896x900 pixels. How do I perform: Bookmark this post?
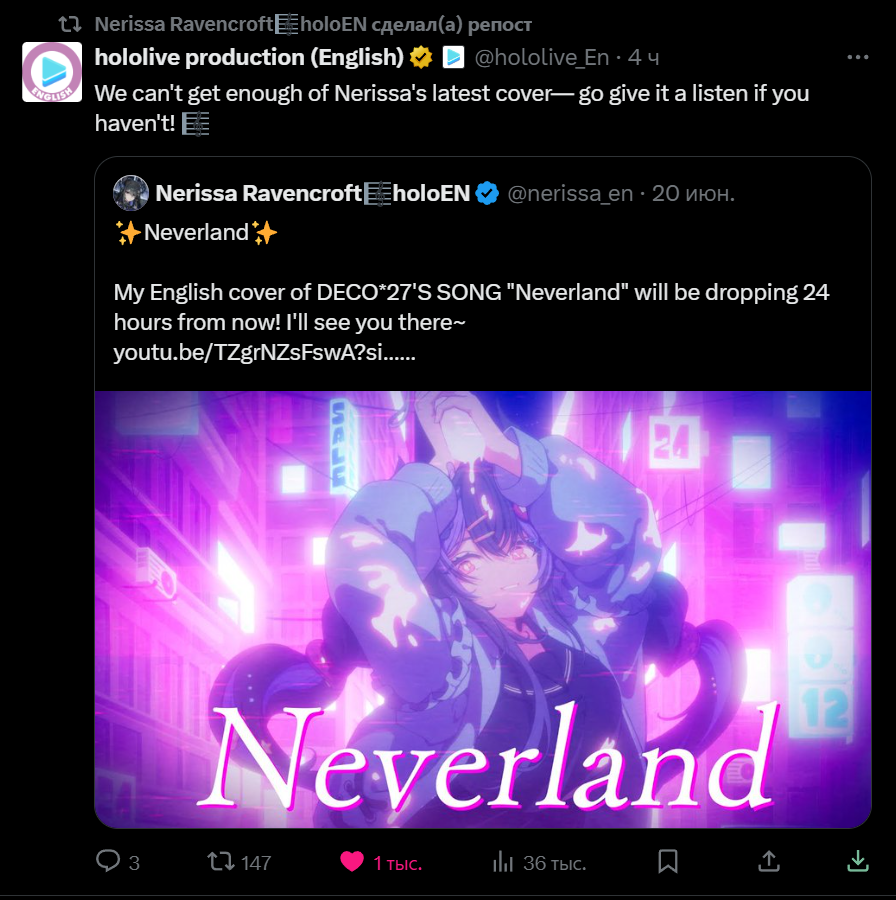pos(668,862)
